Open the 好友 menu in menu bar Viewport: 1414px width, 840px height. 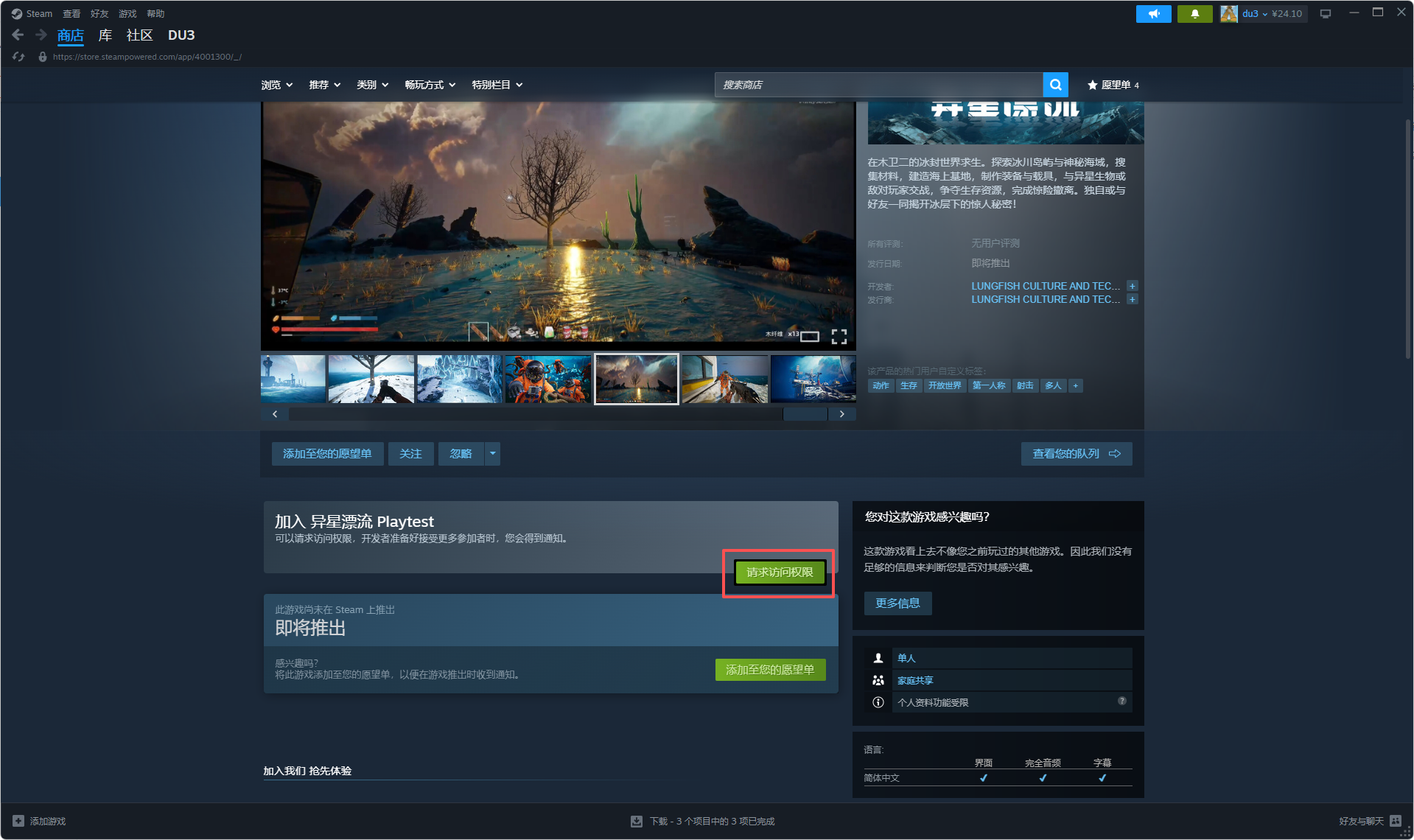click(x=99, y=13)
